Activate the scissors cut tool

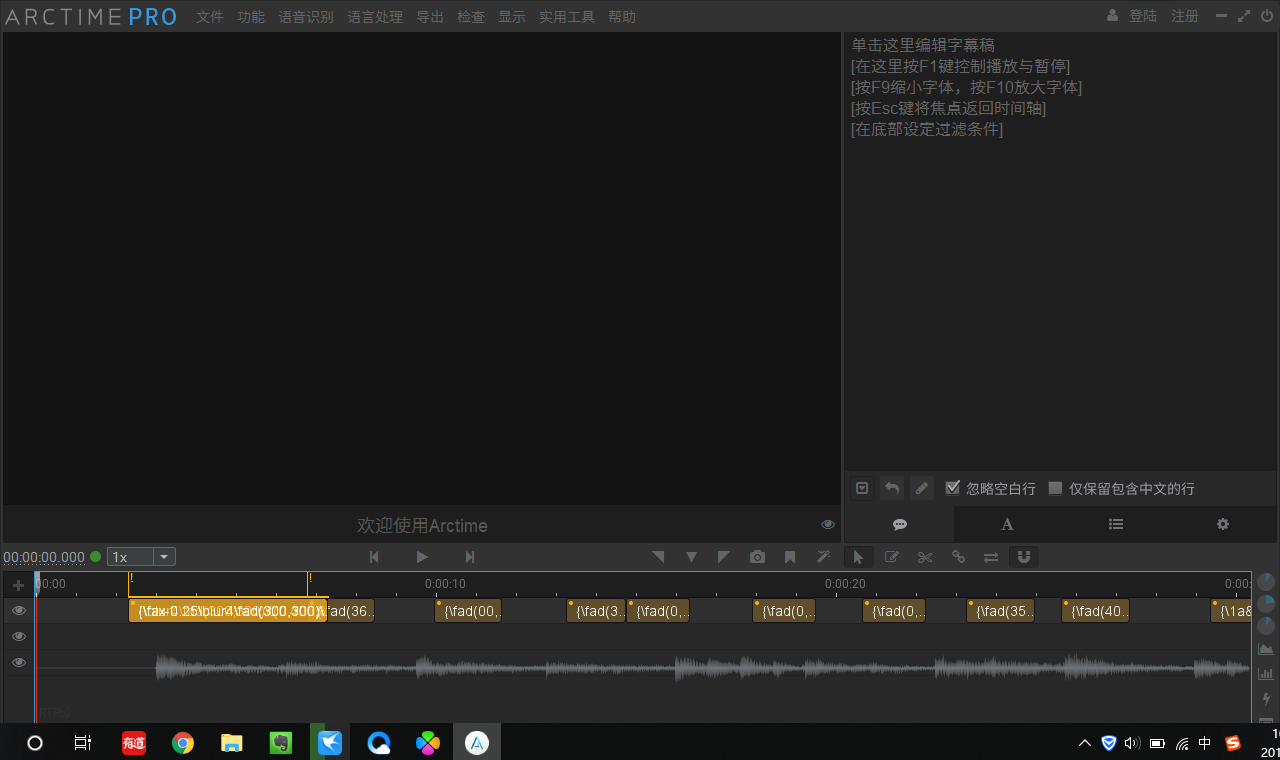click(925, 557)
